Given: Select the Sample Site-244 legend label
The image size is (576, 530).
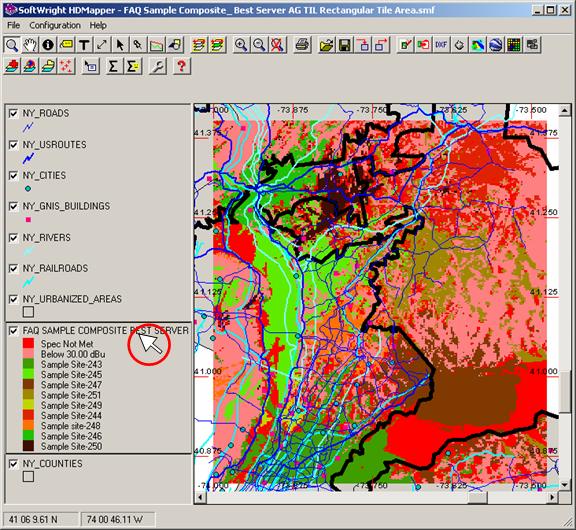Looking at the screenshot, I should (x=71, y=415).
